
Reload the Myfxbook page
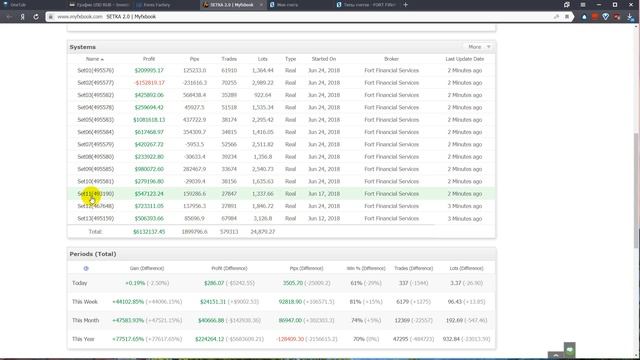(x=36, y=17)
